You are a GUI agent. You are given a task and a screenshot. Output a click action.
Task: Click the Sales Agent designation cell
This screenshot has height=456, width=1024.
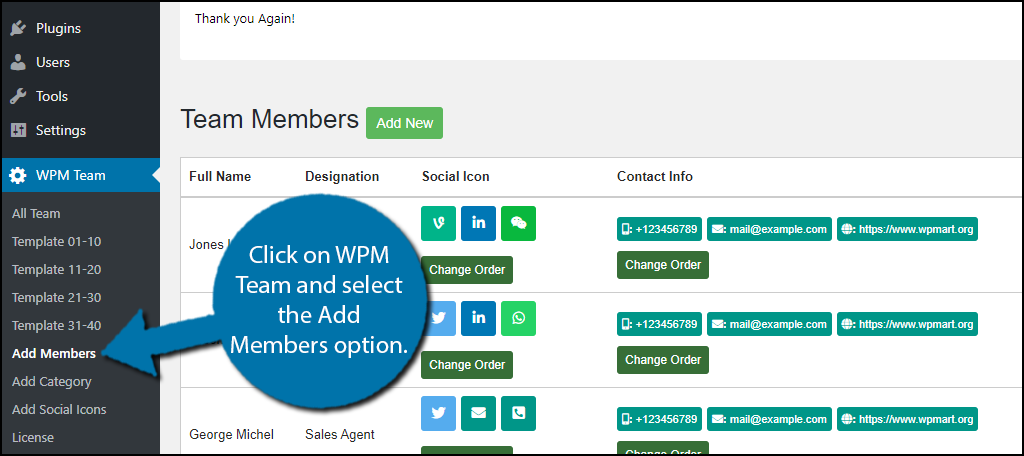(x=340, y=434)
